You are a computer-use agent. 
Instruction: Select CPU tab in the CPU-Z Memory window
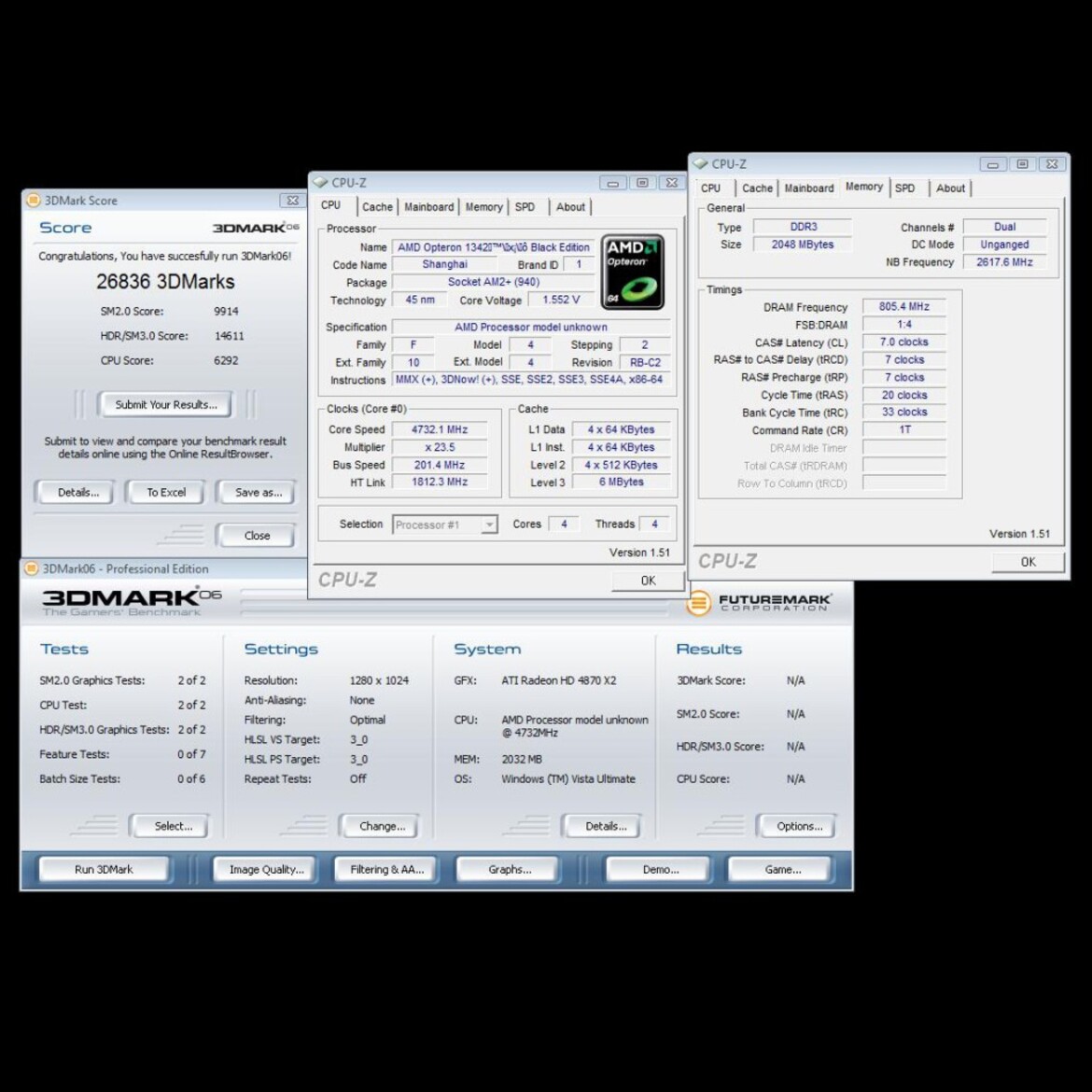711,188
